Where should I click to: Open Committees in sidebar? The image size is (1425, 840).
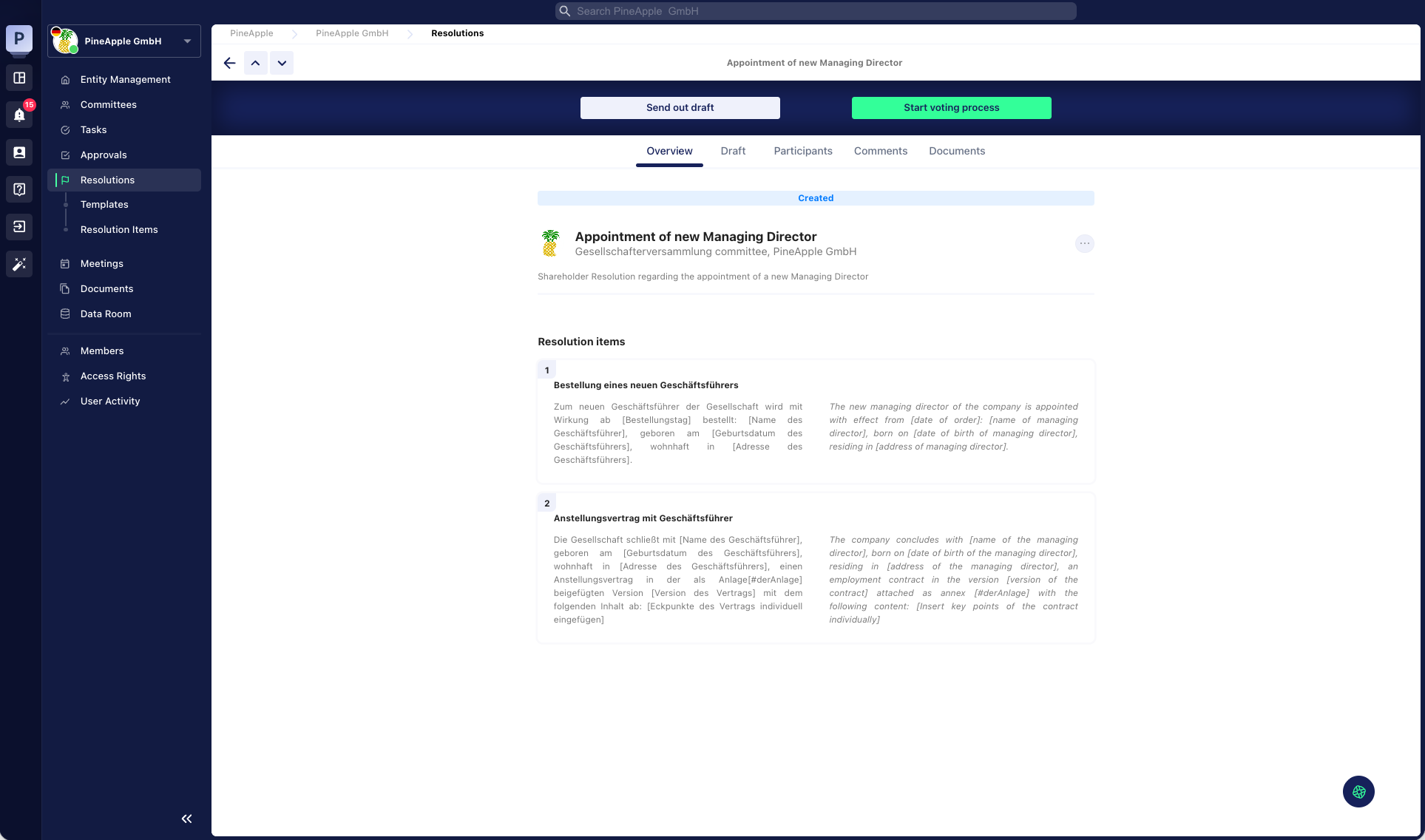[125, 104]
